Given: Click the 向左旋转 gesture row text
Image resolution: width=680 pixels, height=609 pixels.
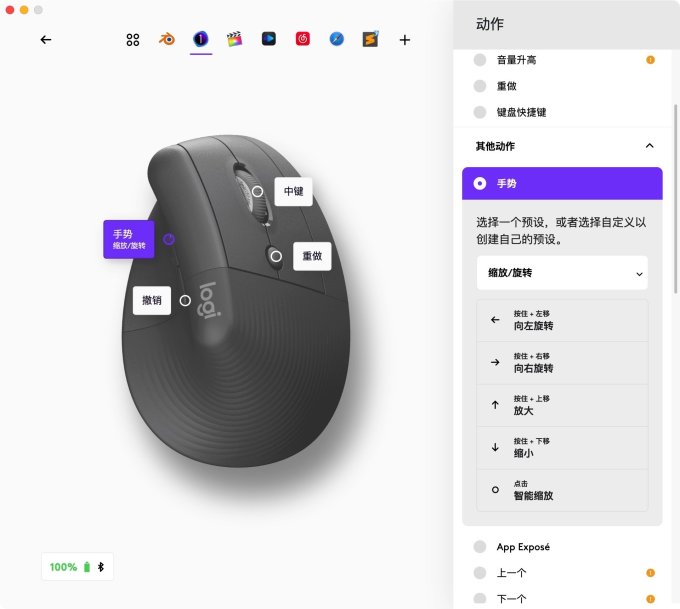Looking at the screenshot, I should click(533, 326).
